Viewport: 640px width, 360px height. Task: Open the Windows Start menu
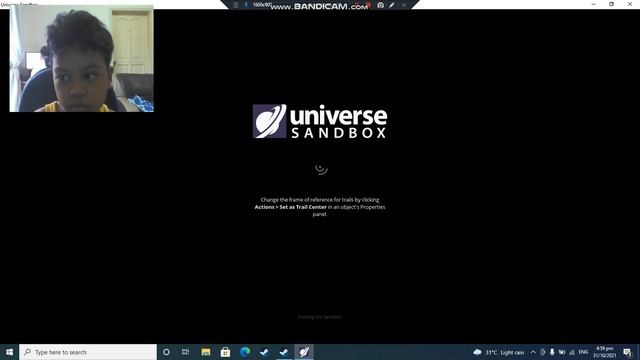click(9, 352)
